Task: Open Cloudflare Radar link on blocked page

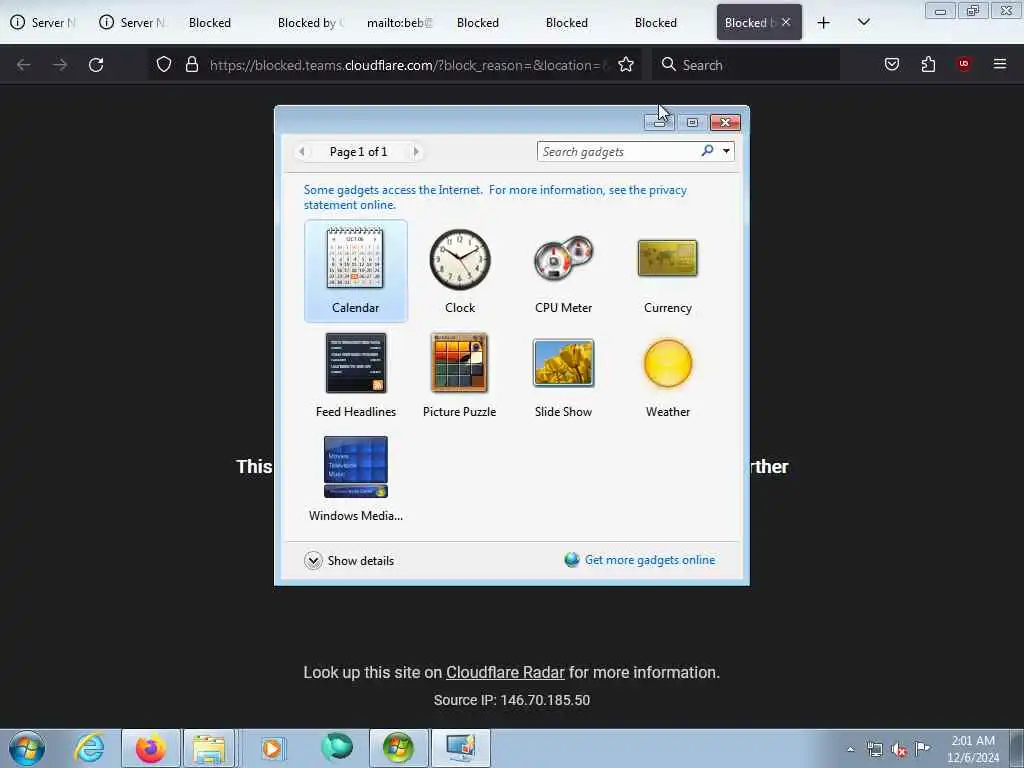Action: 505,673
